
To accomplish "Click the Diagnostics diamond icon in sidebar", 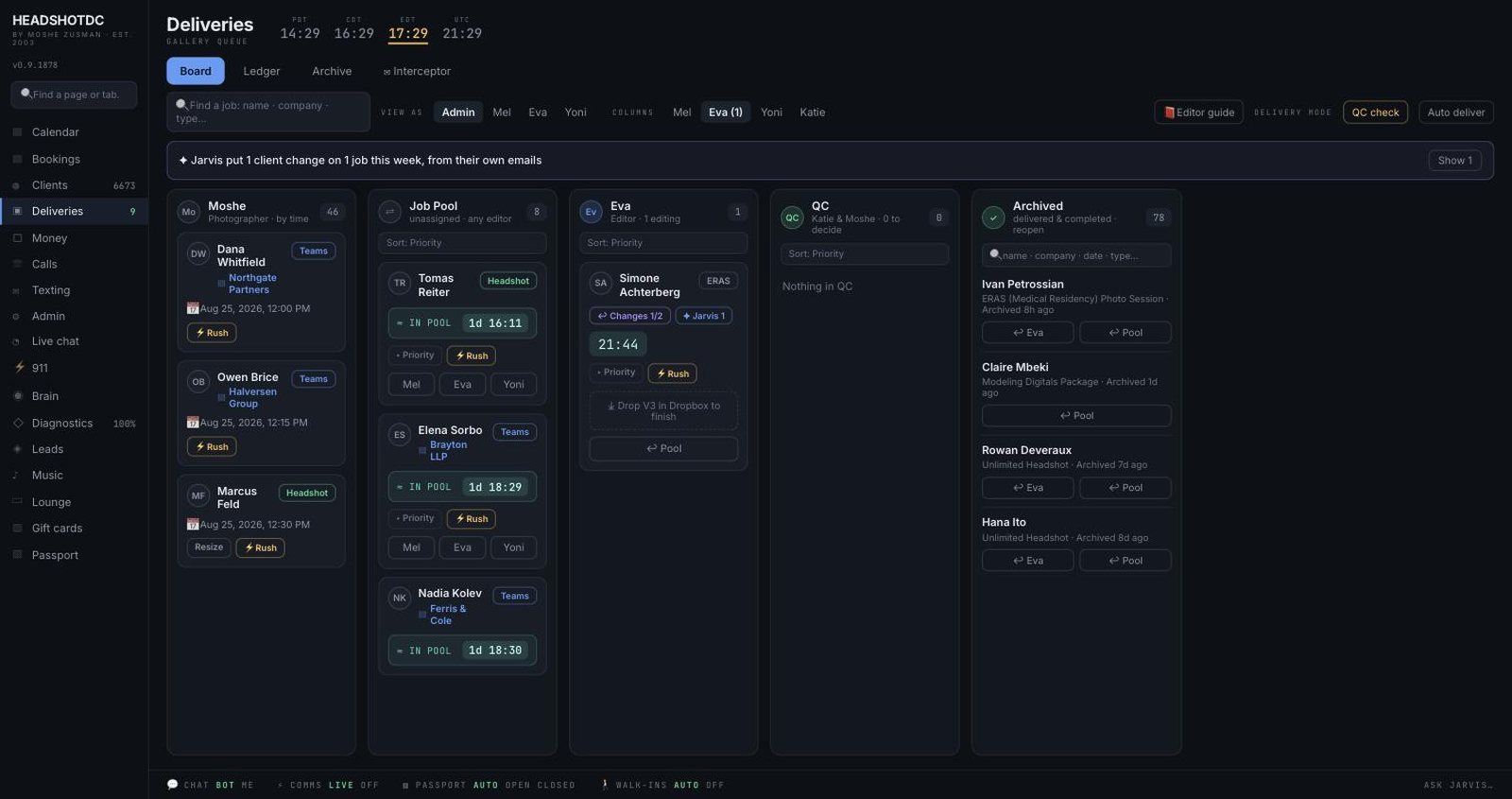I will (x=17, y=423).
